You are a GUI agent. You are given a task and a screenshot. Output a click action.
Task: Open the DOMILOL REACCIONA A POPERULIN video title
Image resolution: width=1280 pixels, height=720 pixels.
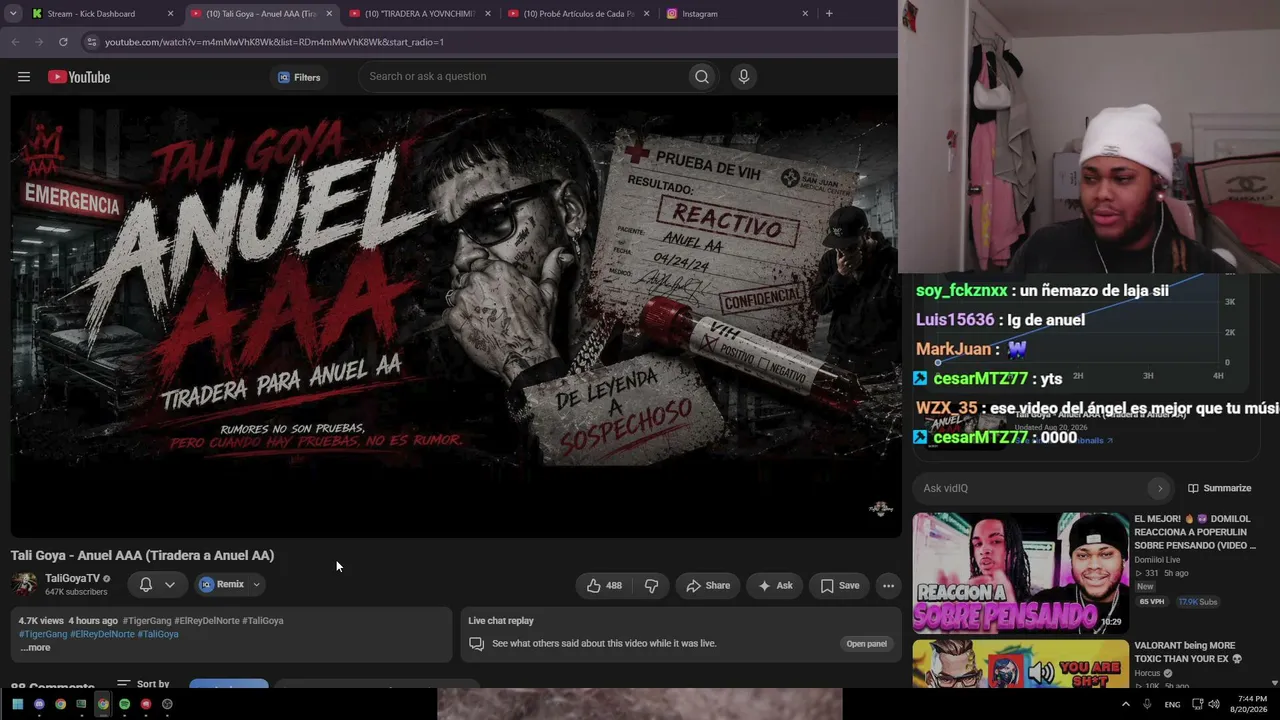pyautogui.click(x=1195, y=532)
